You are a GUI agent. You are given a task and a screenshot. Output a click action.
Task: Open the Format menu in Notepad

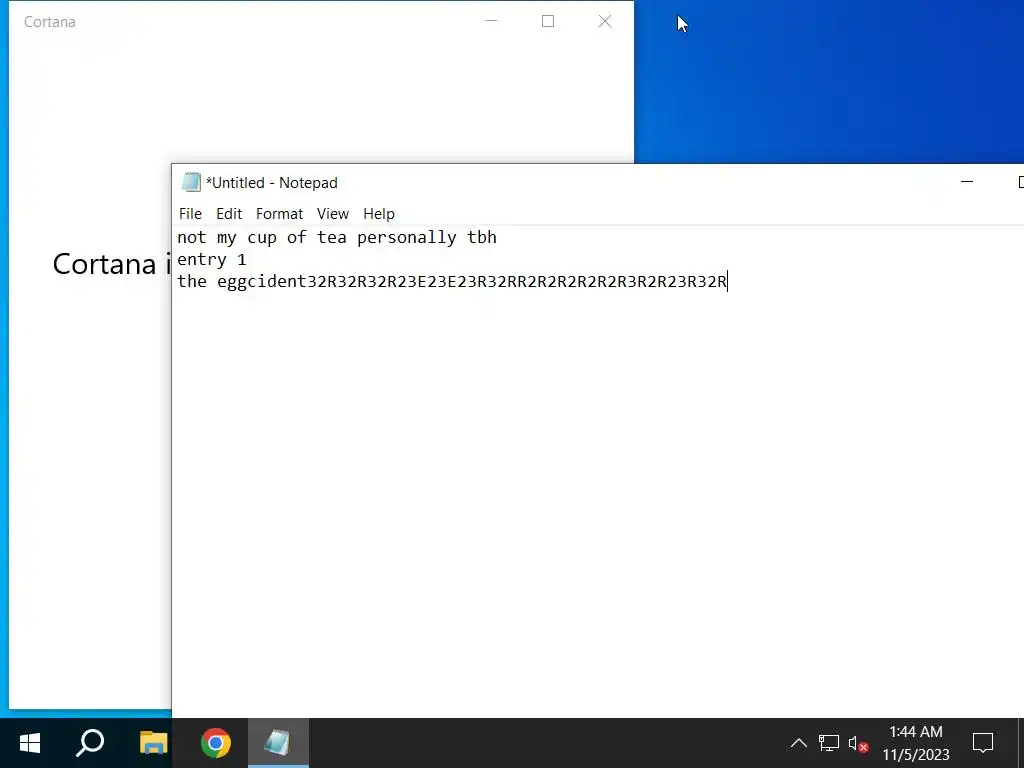[280, 214]
